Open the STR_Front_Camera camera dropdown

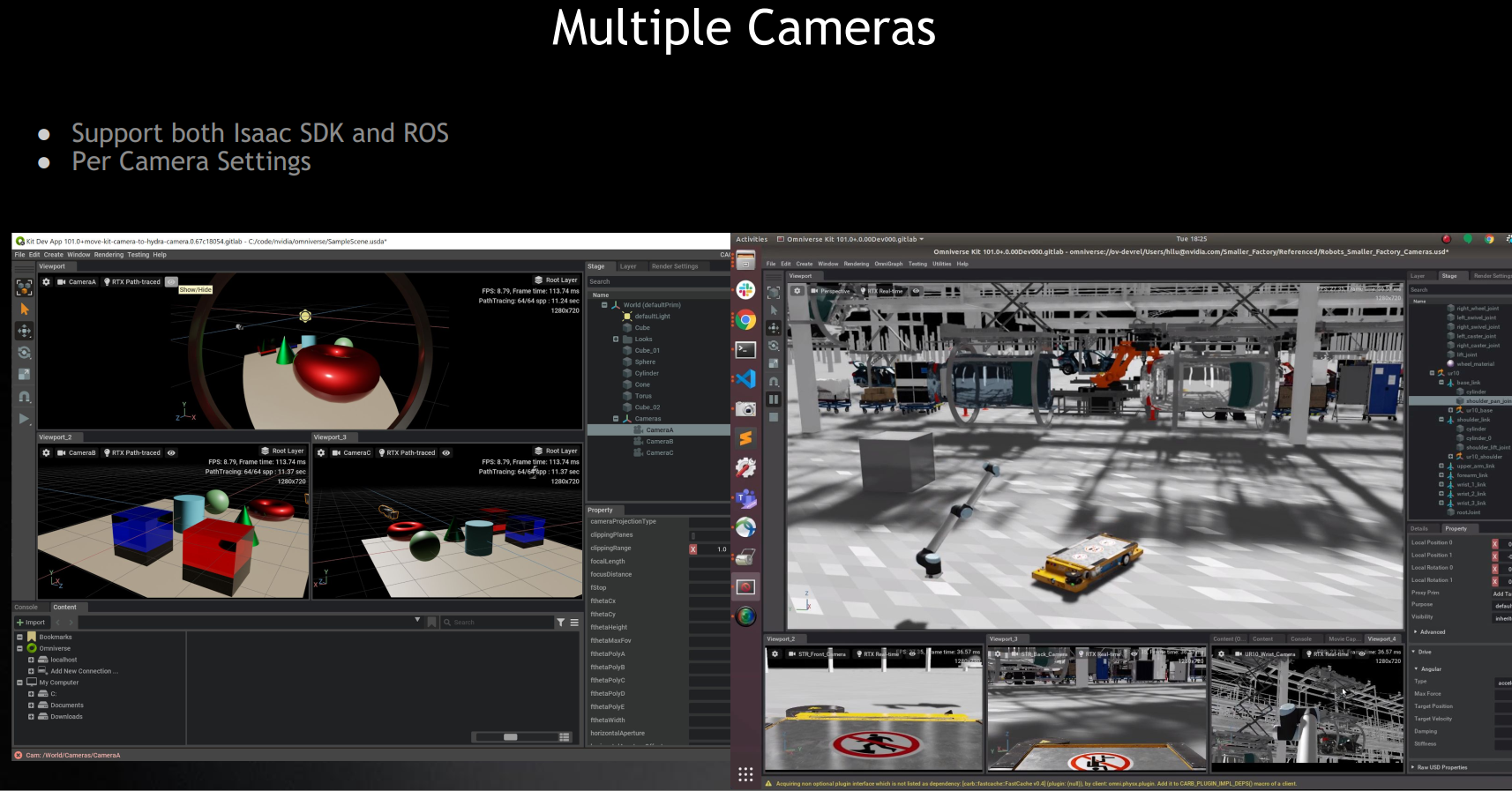tap(817, 654)
